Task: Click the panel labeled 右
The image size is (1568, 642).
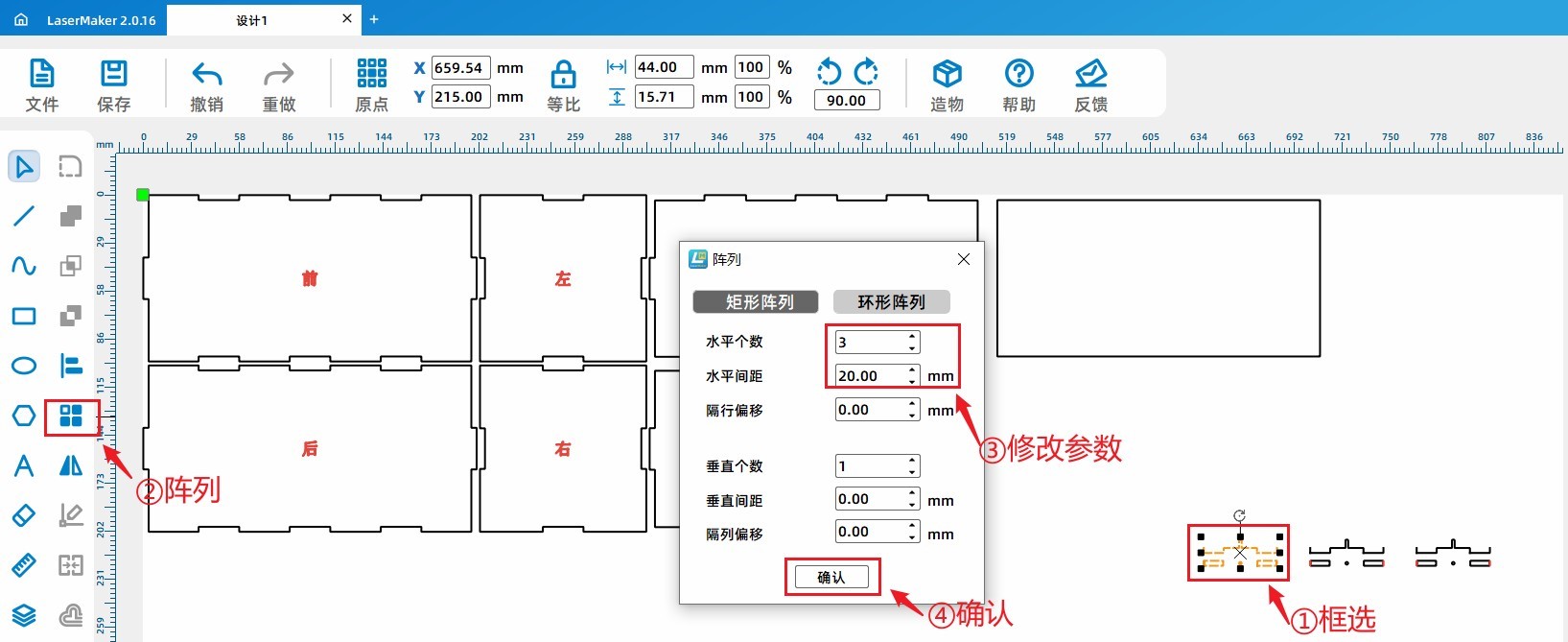Action: 563,448
